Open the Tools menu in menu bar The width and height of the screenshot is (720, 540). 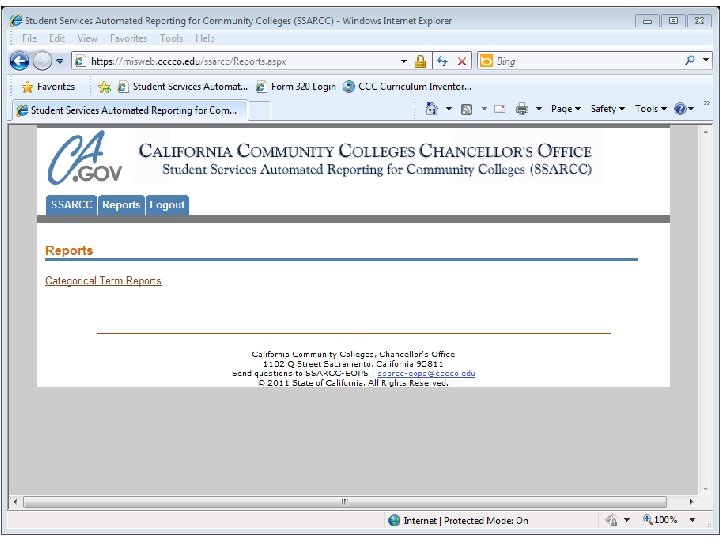171,39
